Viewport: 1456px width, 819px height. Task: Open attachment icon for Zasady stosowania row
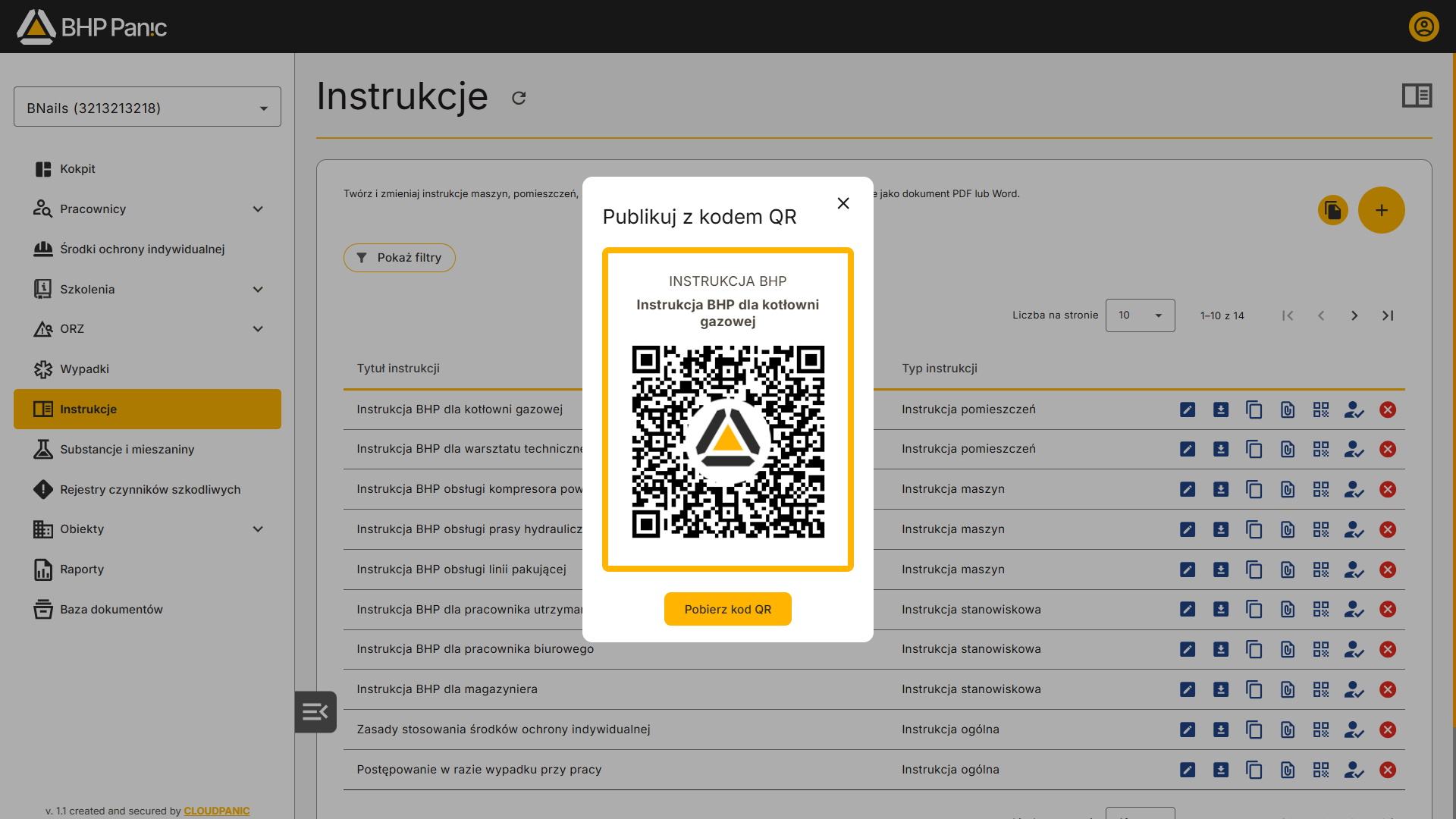click(x=1288, y=730)
